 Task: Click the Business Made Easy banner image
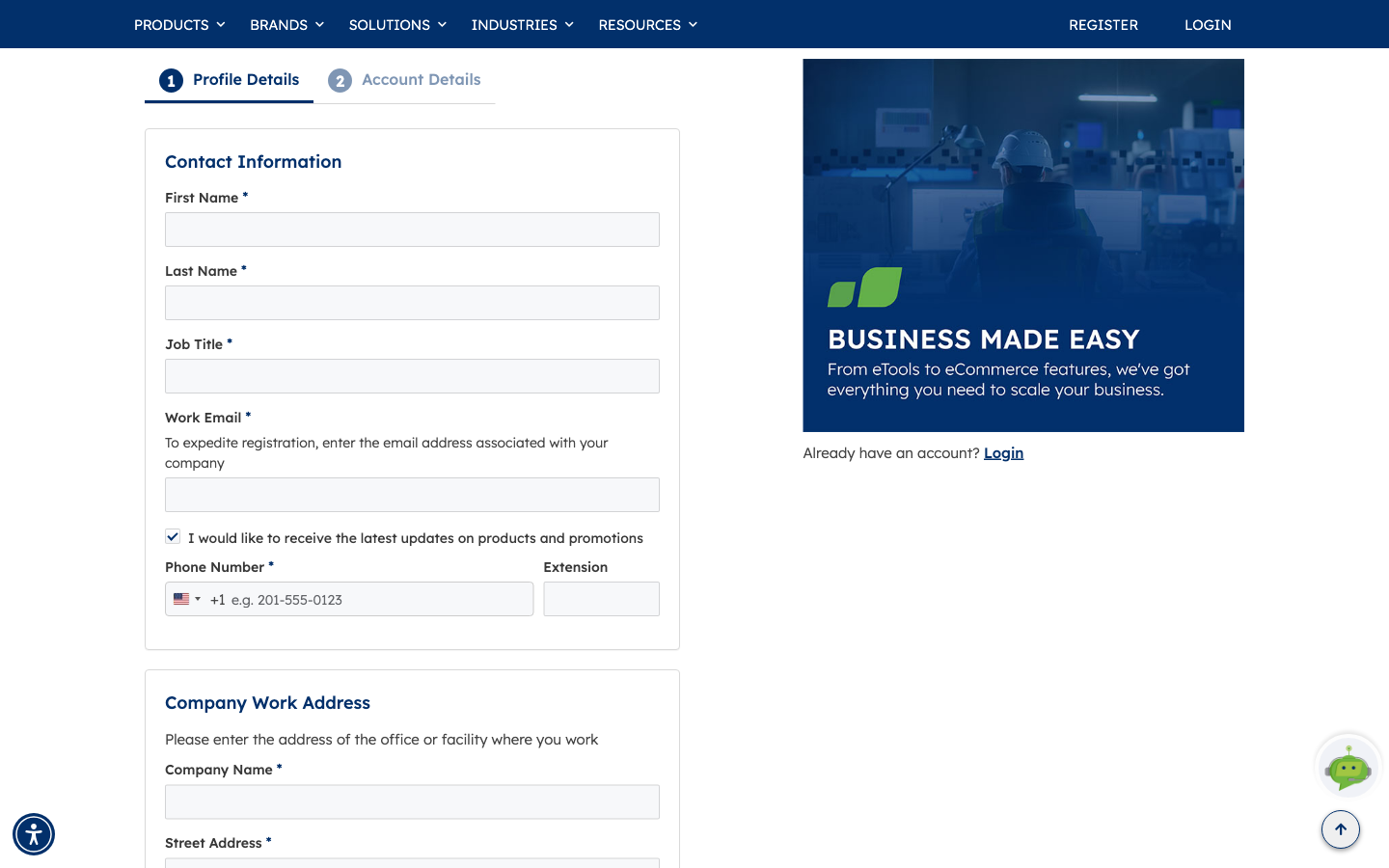click(1023, 245)
